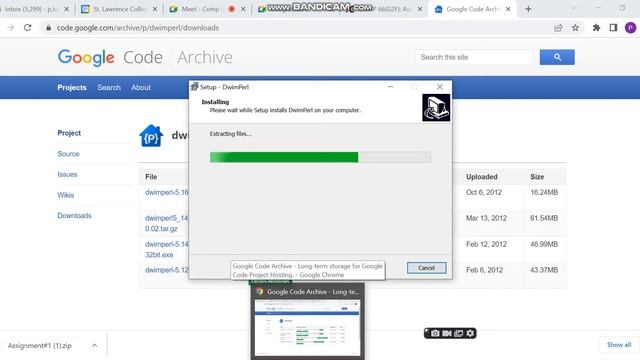Open the Assignment#1 (1).zip downloaded file
The height and width of the screenshot is (360, 640).
point(40,346)
